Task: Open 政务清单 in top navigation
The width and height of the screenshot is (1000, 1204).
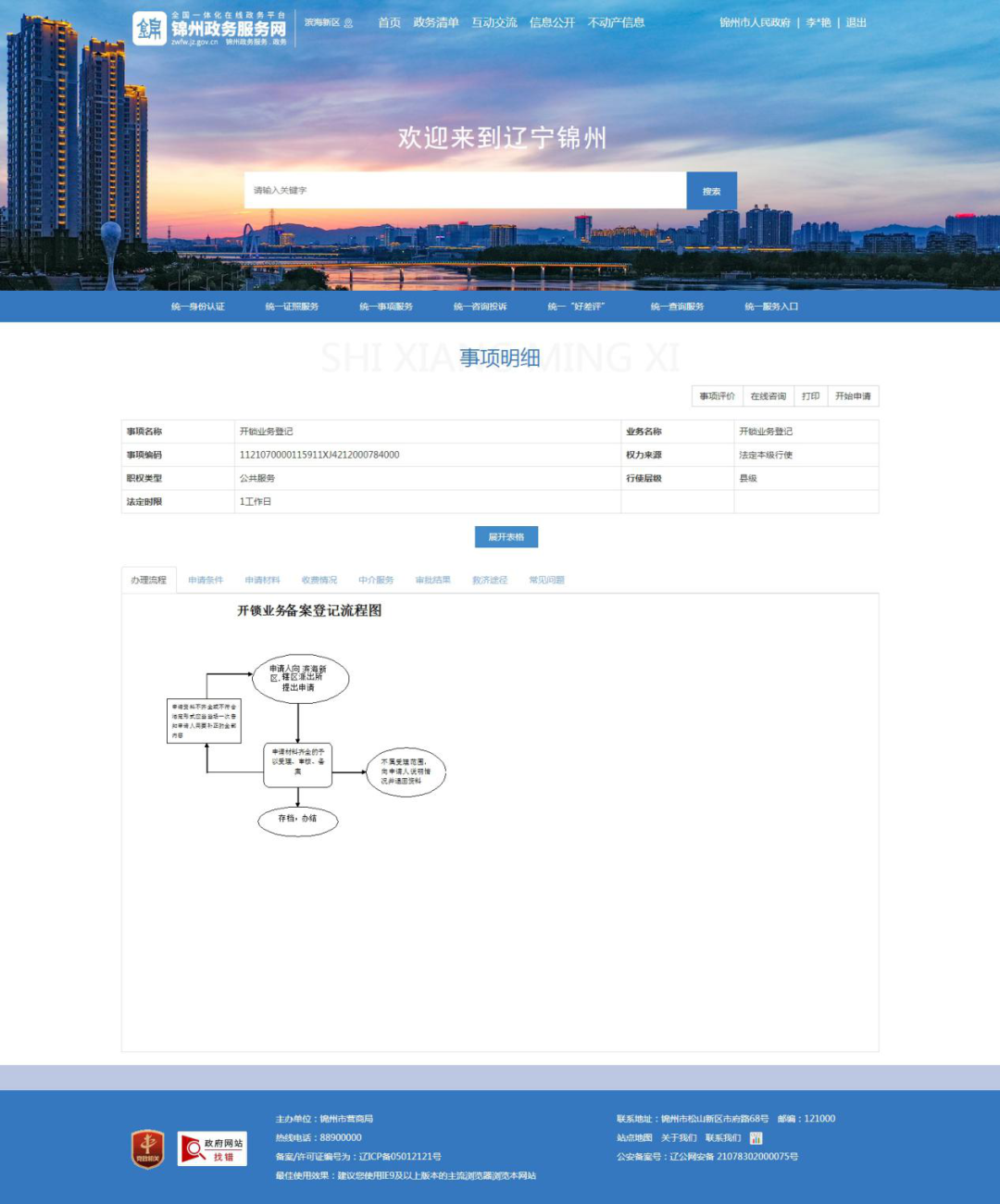Action: coord(435,22)
